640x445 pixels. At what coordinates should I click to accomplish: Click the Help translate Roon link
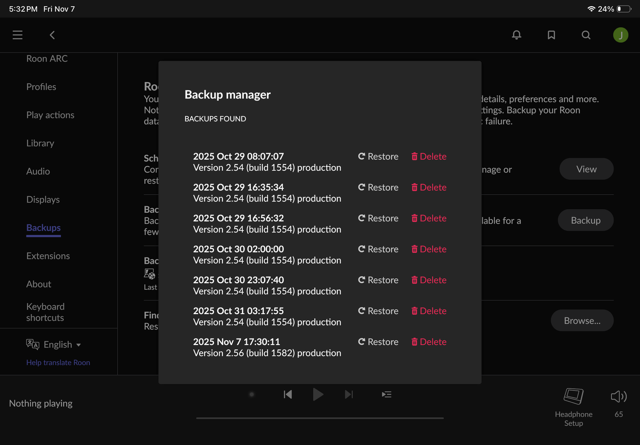58,362
